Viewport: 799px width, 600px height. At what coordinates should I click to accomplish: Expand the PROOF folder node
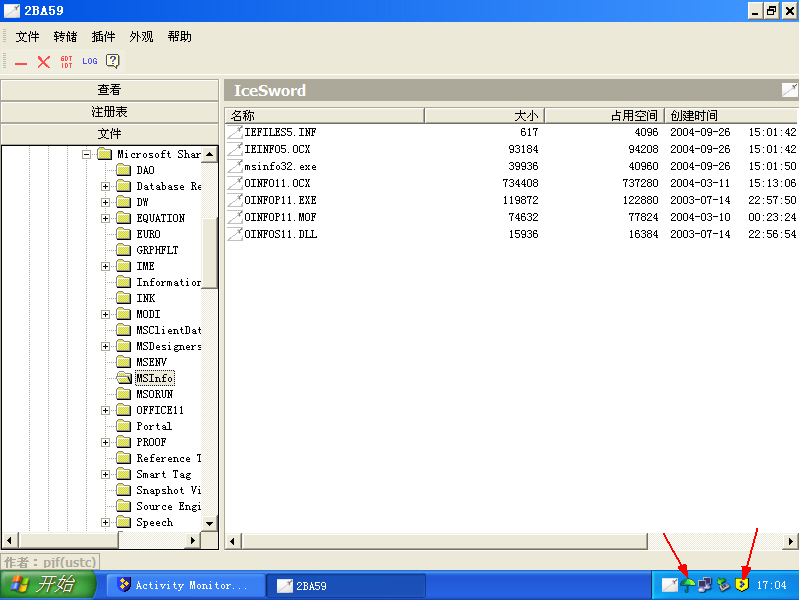click(105, 442)
